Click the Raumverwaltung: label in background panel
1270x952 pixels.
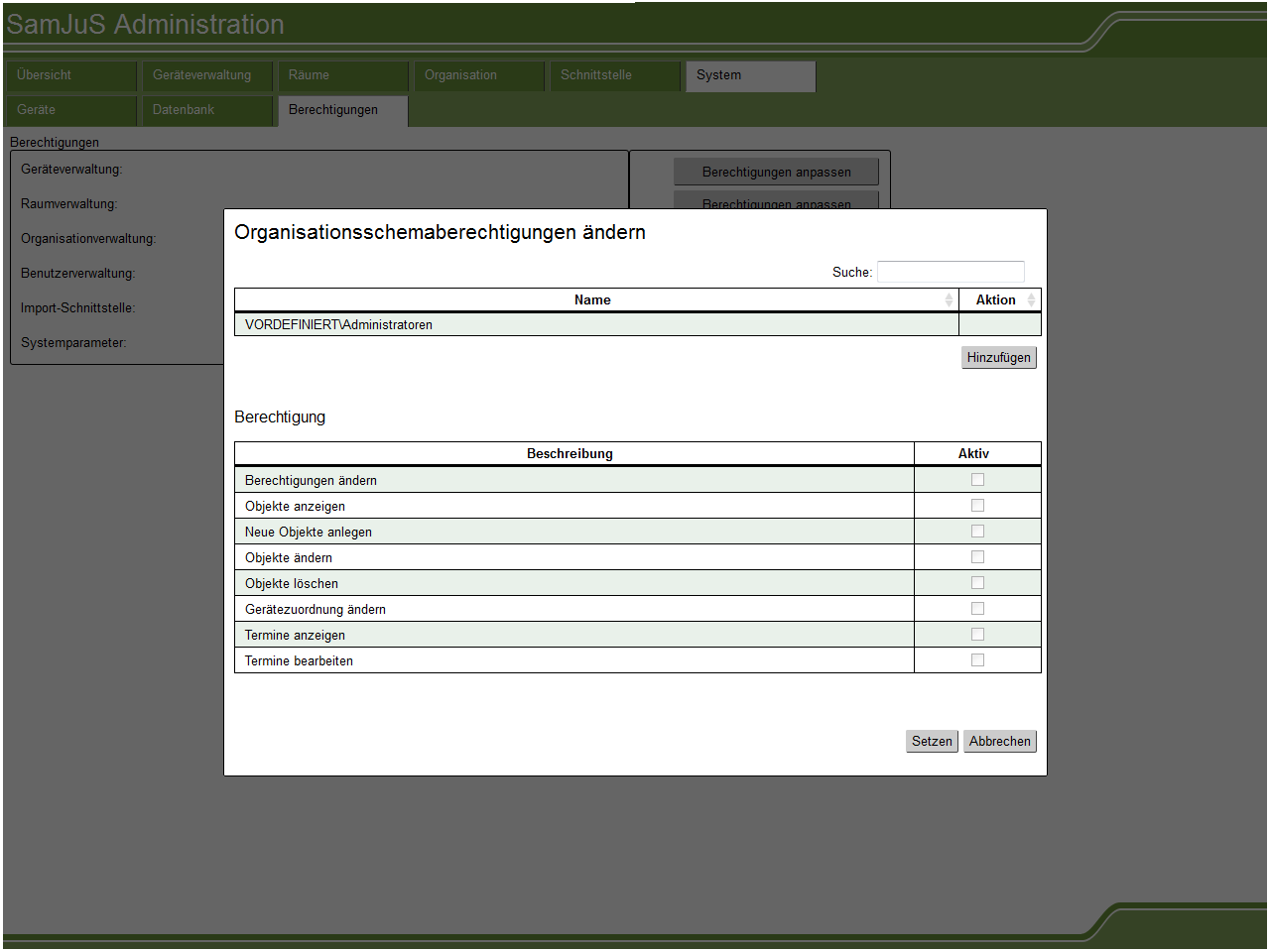(68, 204)
